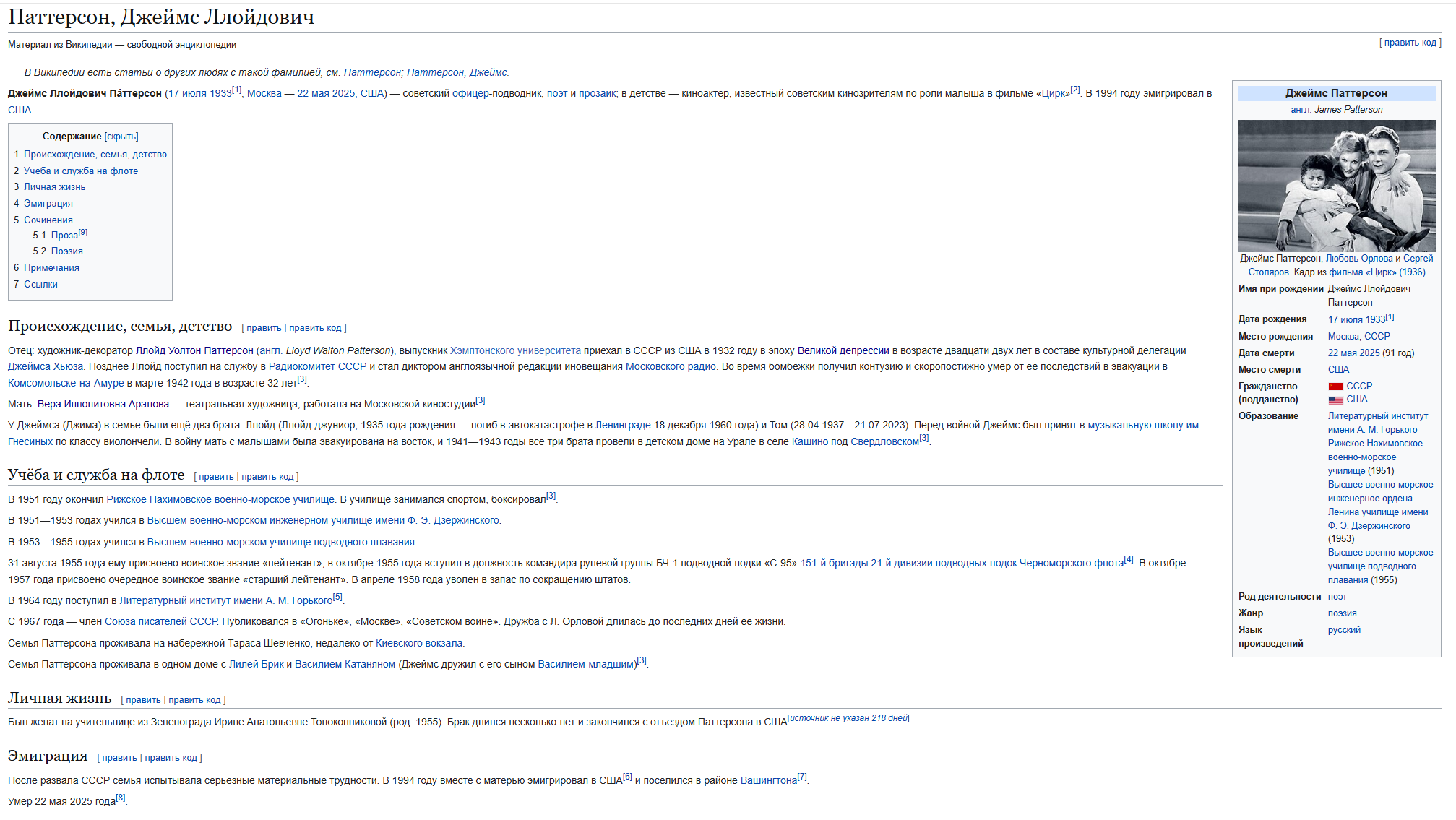This screenshot has width=1456, height=820.
Task: Click править код beside Эмиграция heading
Action: click(x=171, y=758)
